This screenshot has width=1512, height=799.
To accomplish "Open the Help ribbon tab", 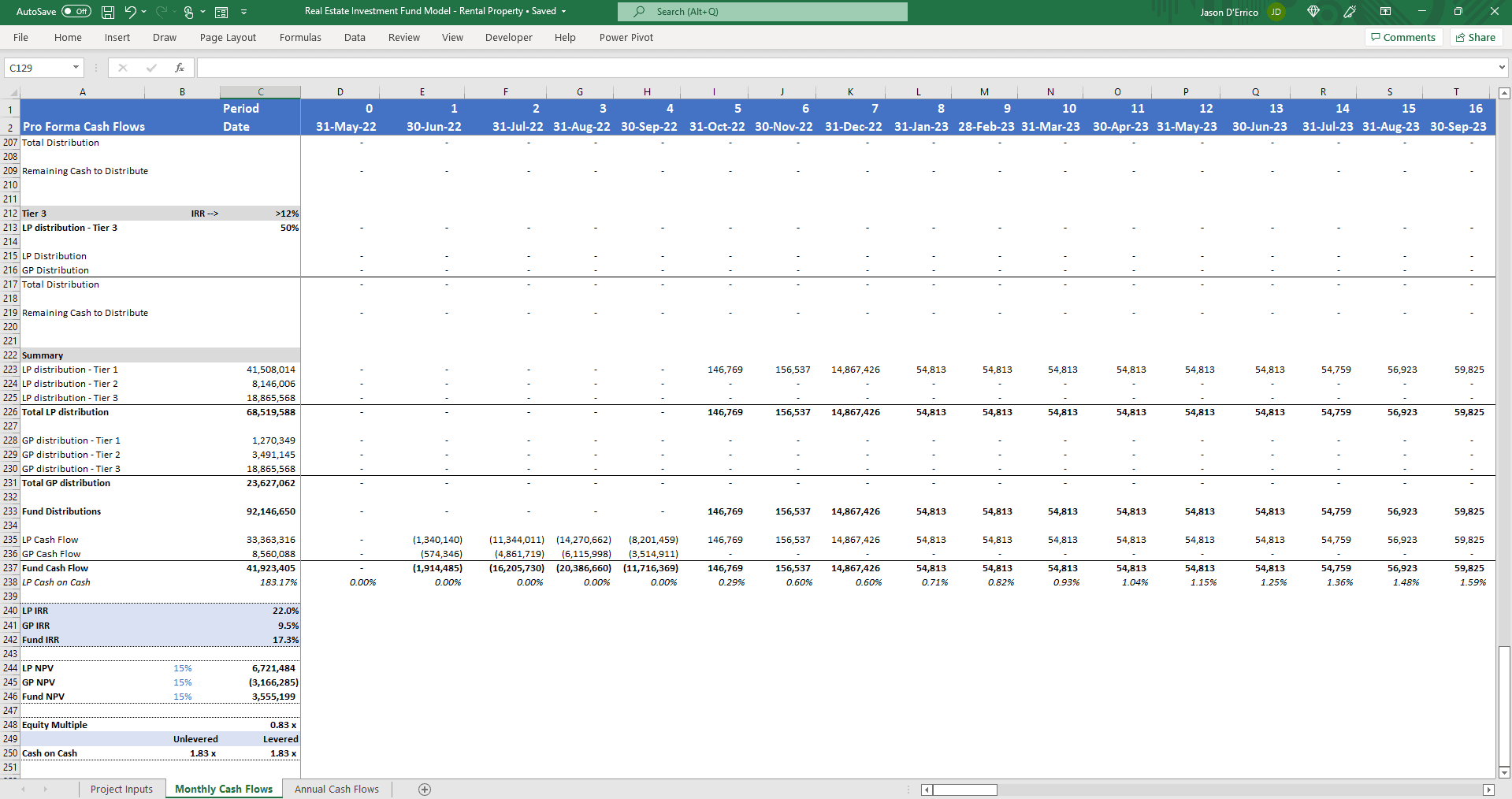I will (565, 37).
